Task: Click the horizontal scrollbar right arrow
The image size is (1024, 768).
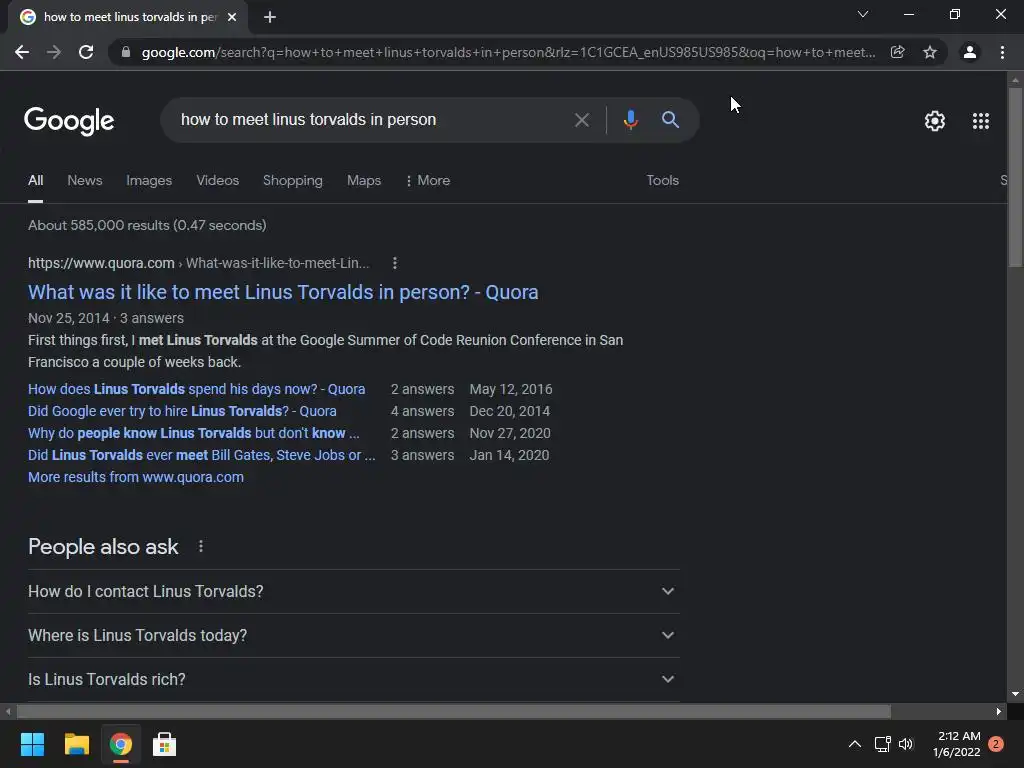Action: coord(999,711)
